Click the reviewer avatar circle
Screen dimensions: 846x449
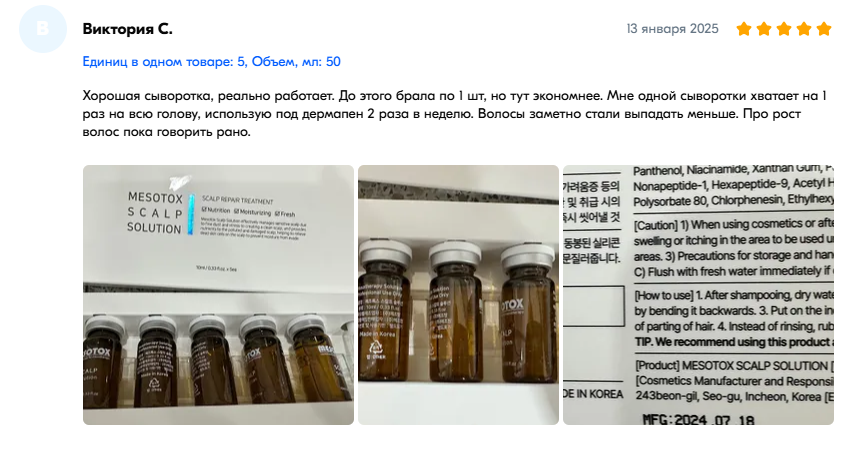click(x=43, y=29)
